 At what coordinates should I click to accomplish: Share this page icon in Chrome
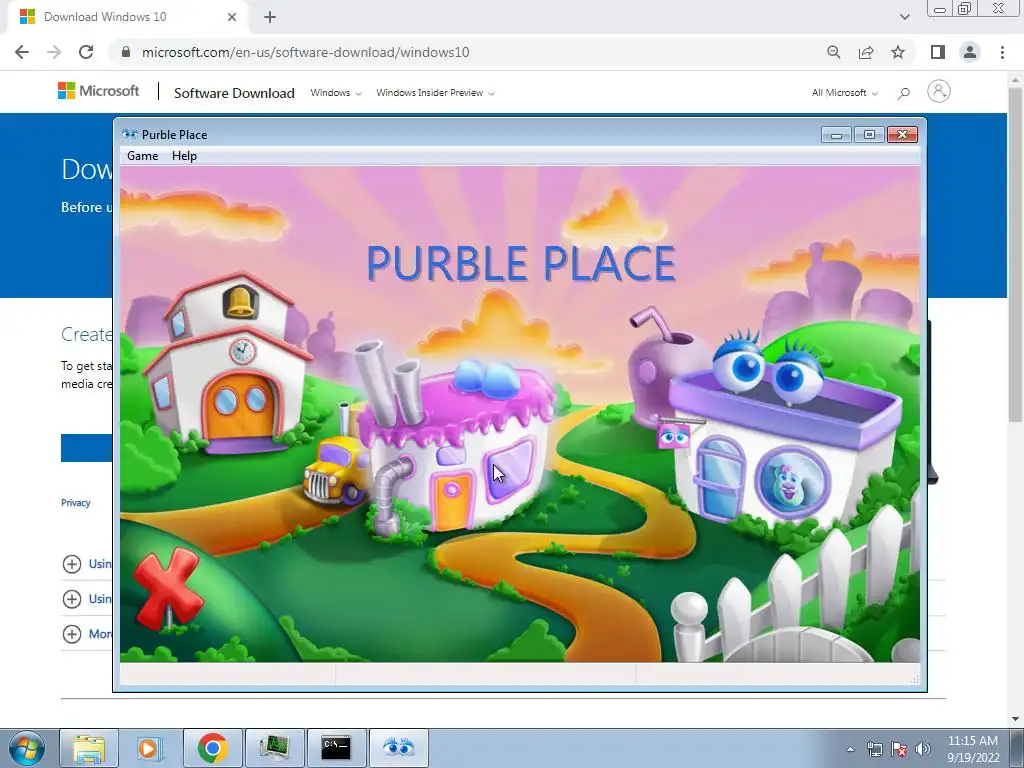(866, 52)
